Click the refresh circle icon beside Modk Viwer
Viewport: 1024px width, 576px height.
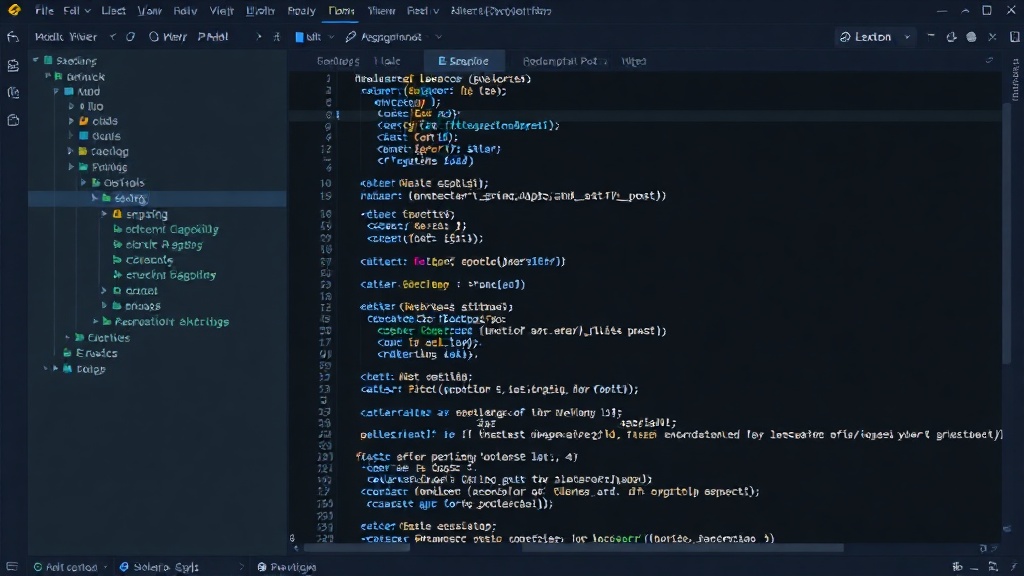coord(130,37)
